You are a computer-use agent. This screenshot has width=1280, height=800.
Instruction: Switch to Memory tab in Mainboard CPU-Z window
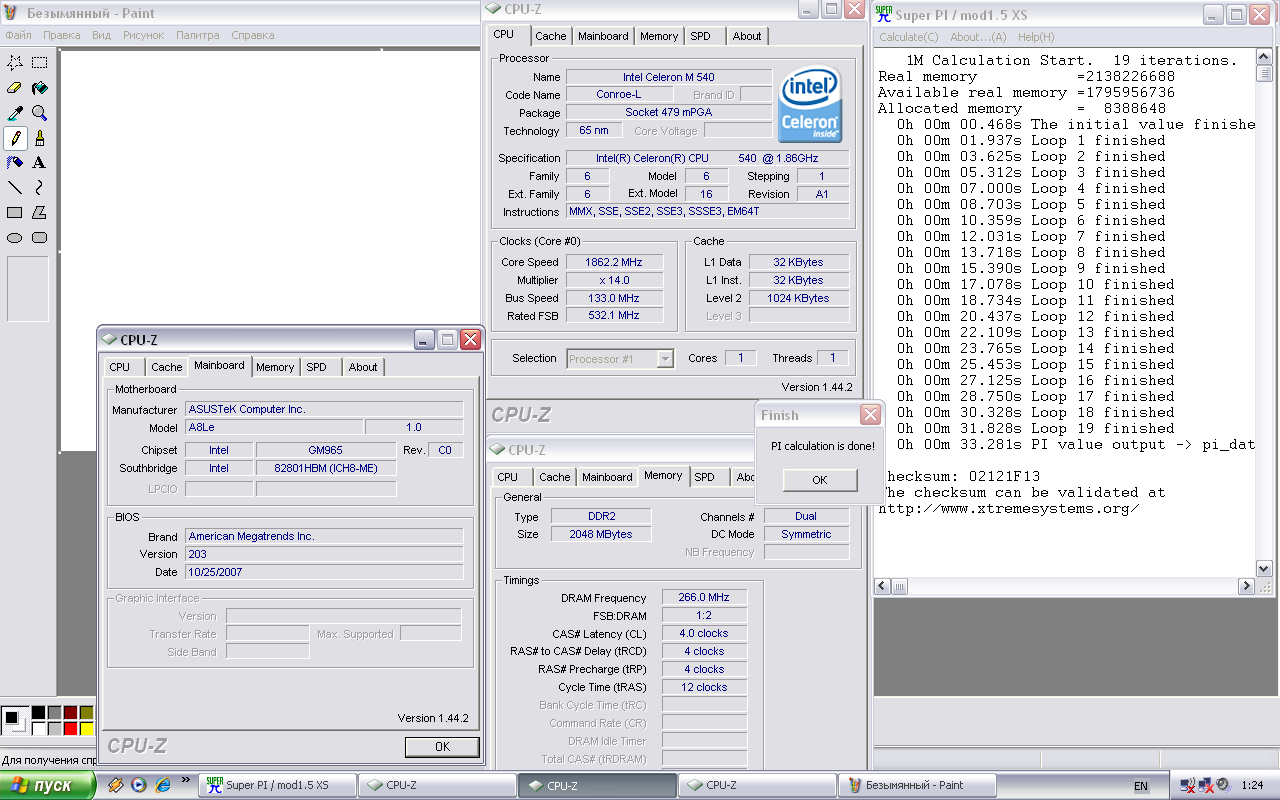click(x=275, y=367)
